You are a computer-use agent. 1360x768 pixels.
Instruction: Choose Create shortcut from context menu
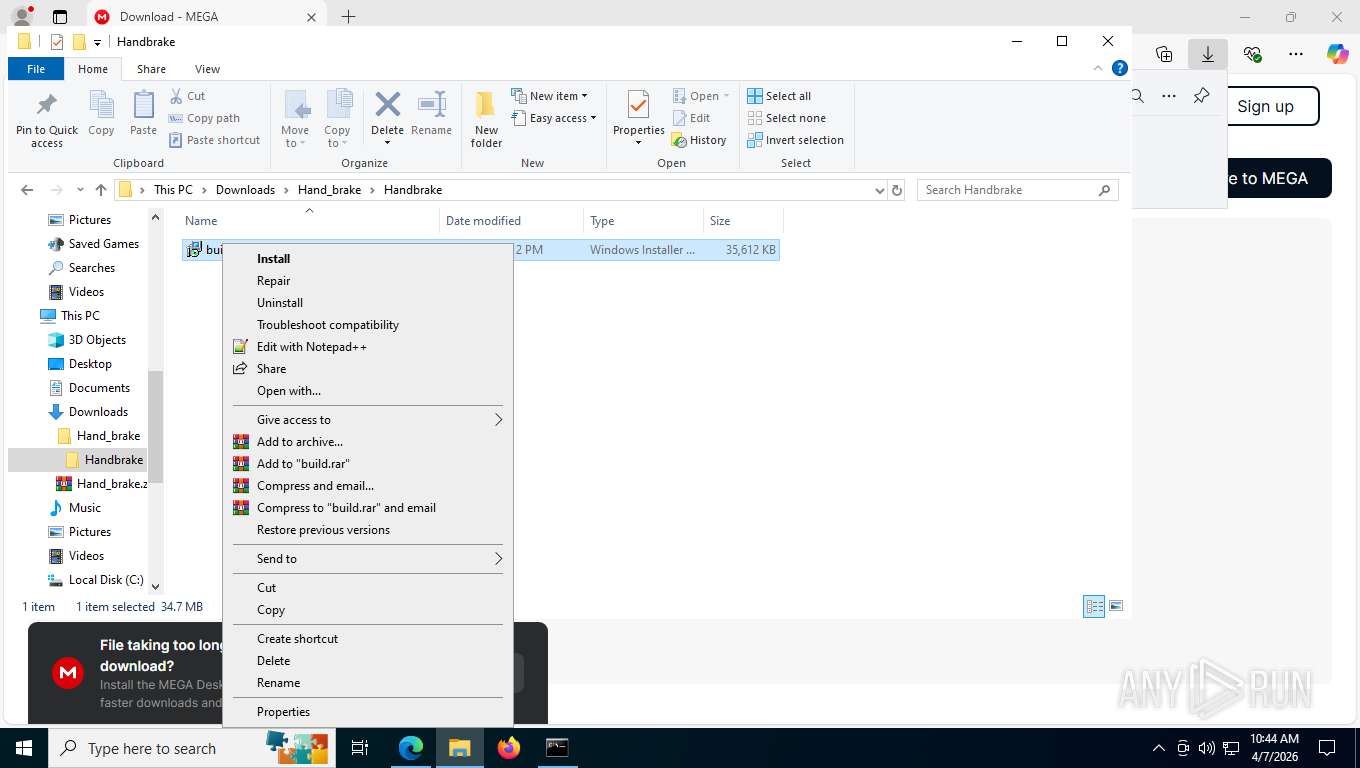(x=368, y=639)
